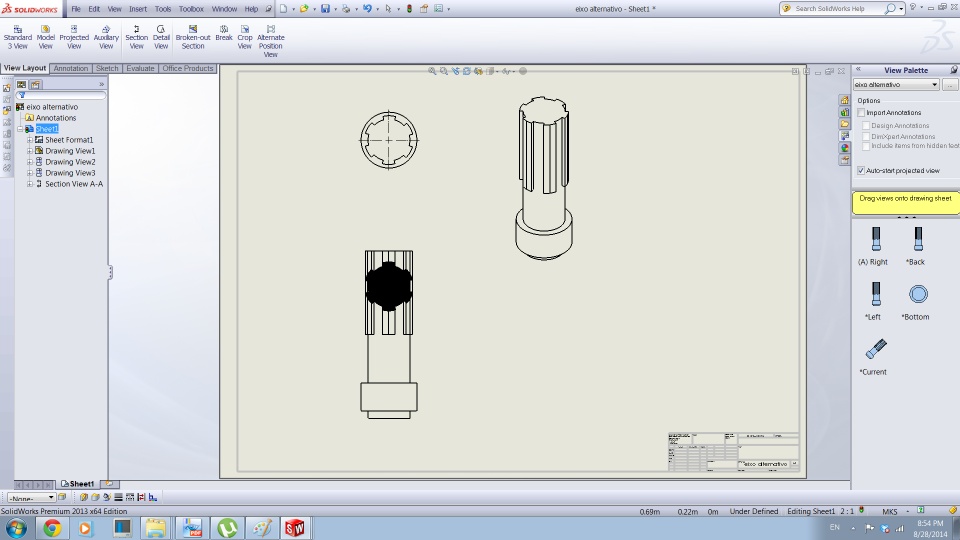Expand Sheet Format1 node
960x540 pixels.
(30, 140)
